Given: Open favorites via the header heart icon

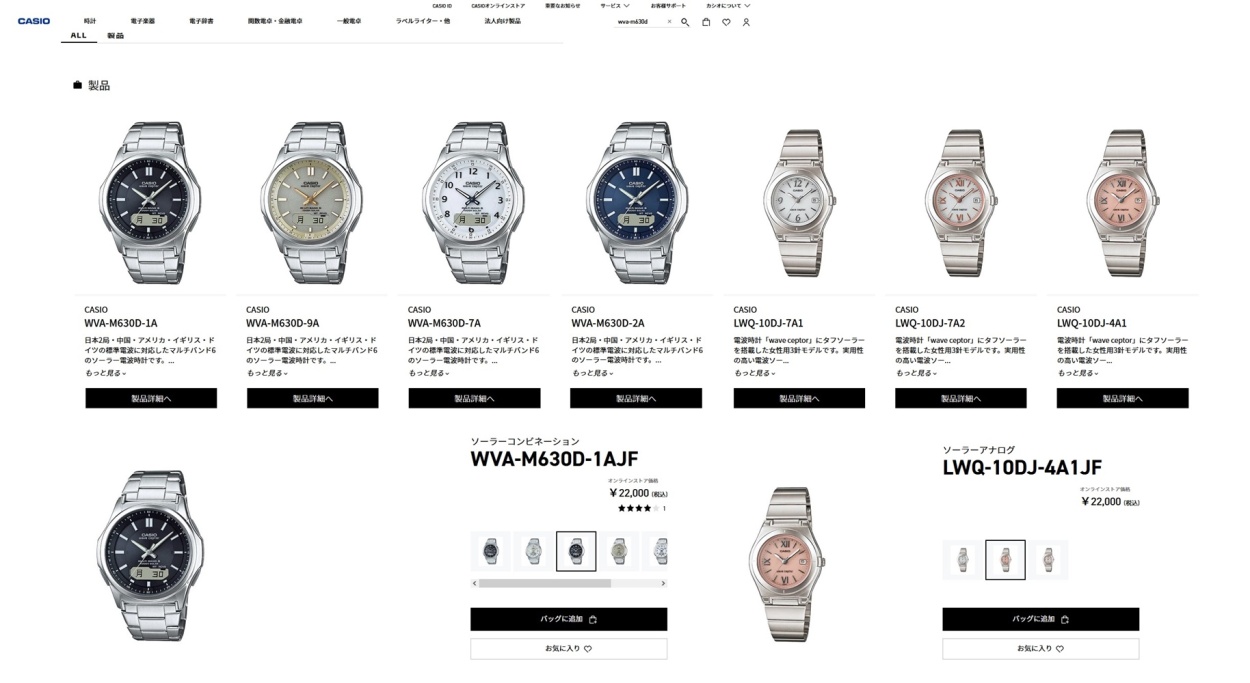Looking at the screenshot, I should point(726,21).
